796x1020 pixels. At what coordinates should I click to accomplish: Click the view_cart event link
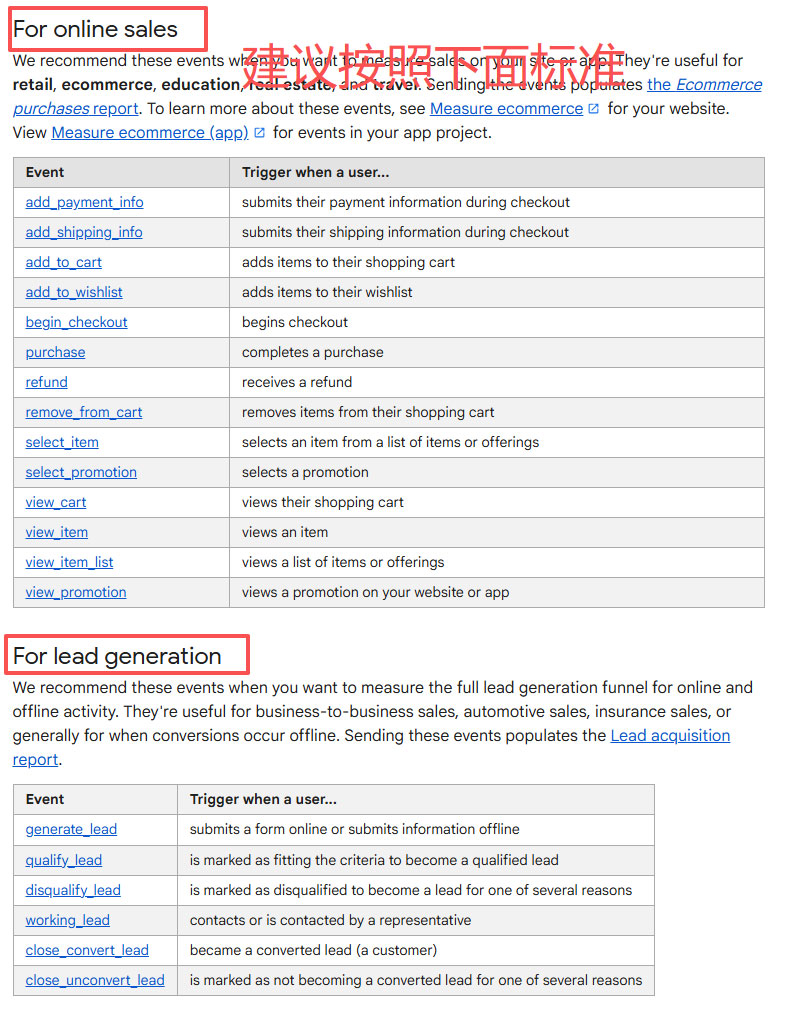pyautogui.click(x=56, y=502)
